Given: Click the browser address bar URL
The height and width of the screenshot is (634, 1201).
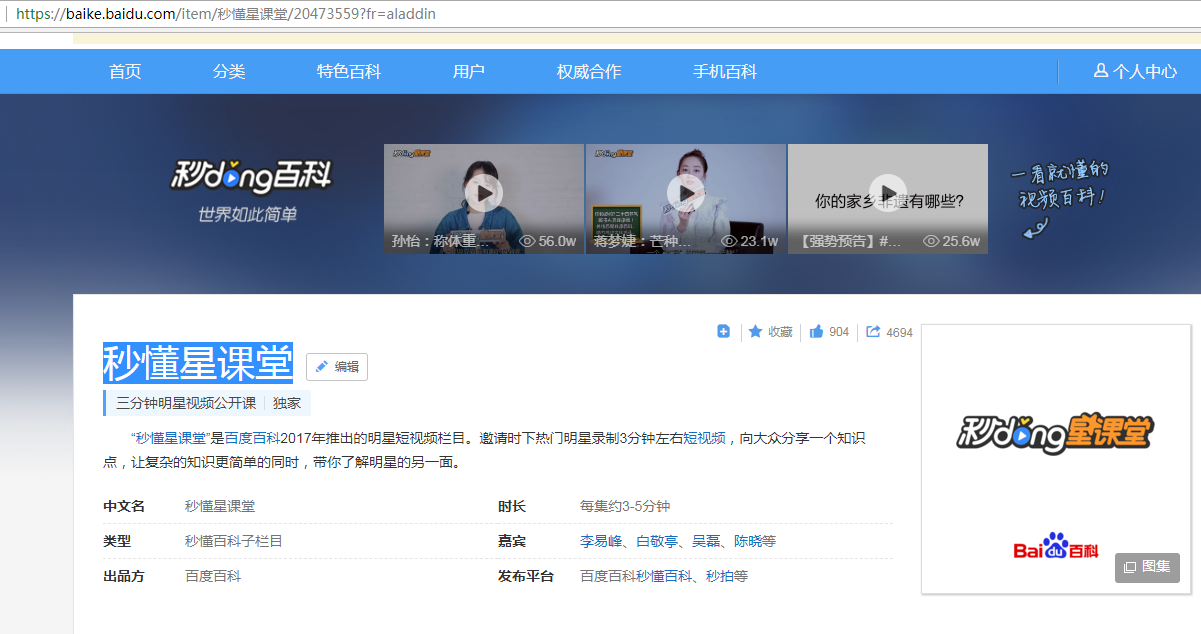Looking at the screenshot, I should (x=226, y=14).
